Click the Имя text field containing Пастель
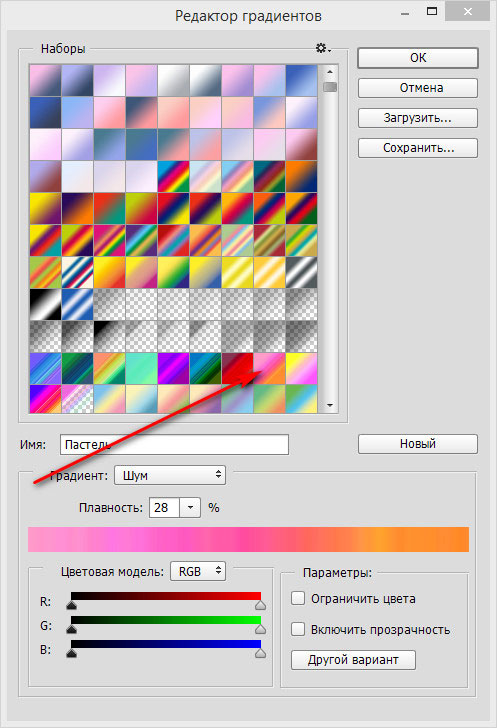This screenshot has height=728, width=497. click(x=174, y=444)
